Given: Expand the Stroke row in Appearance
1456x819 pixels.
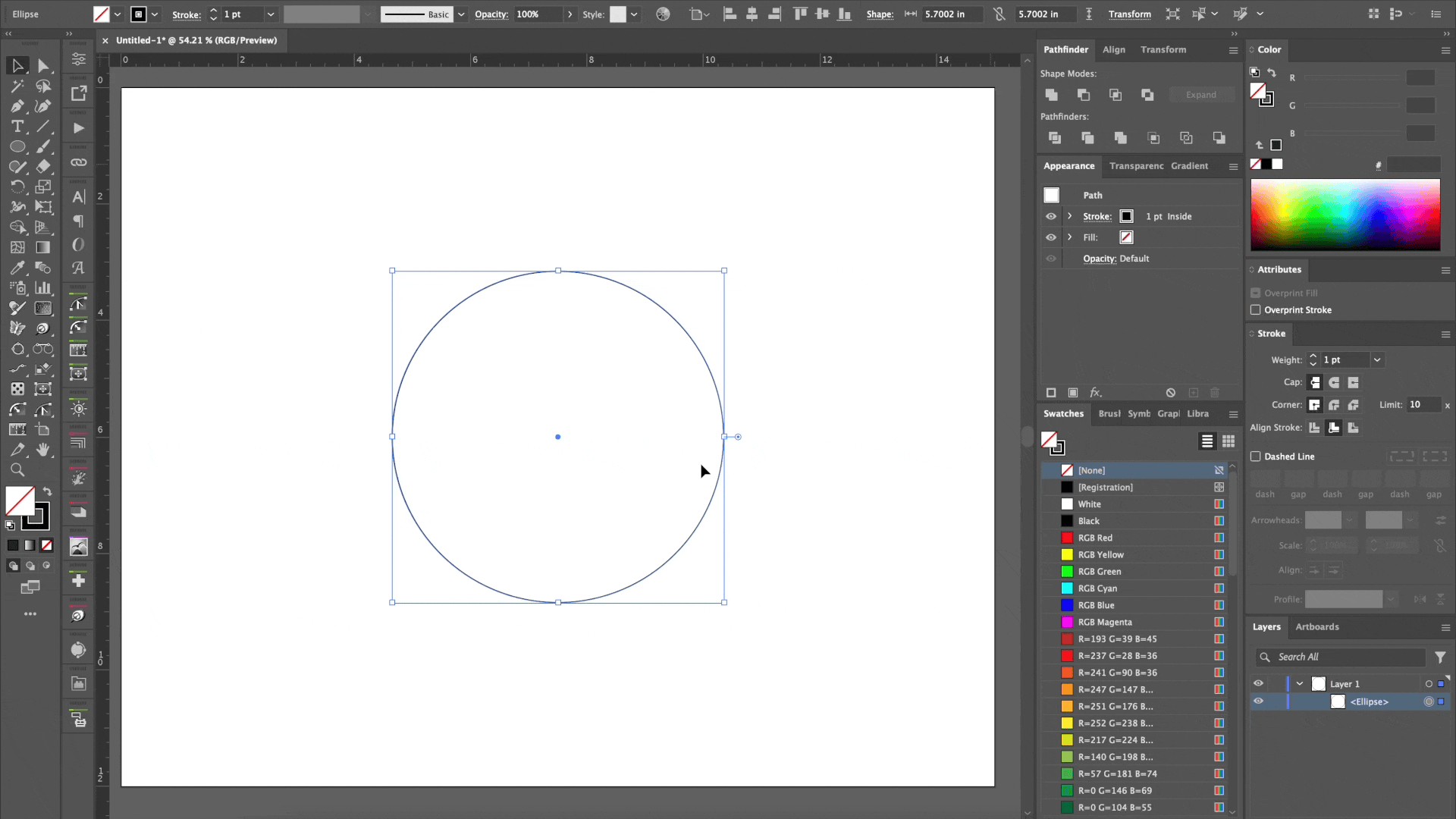Looking at the screenshot, I should pyautogui.click(x=1070, y=216).
